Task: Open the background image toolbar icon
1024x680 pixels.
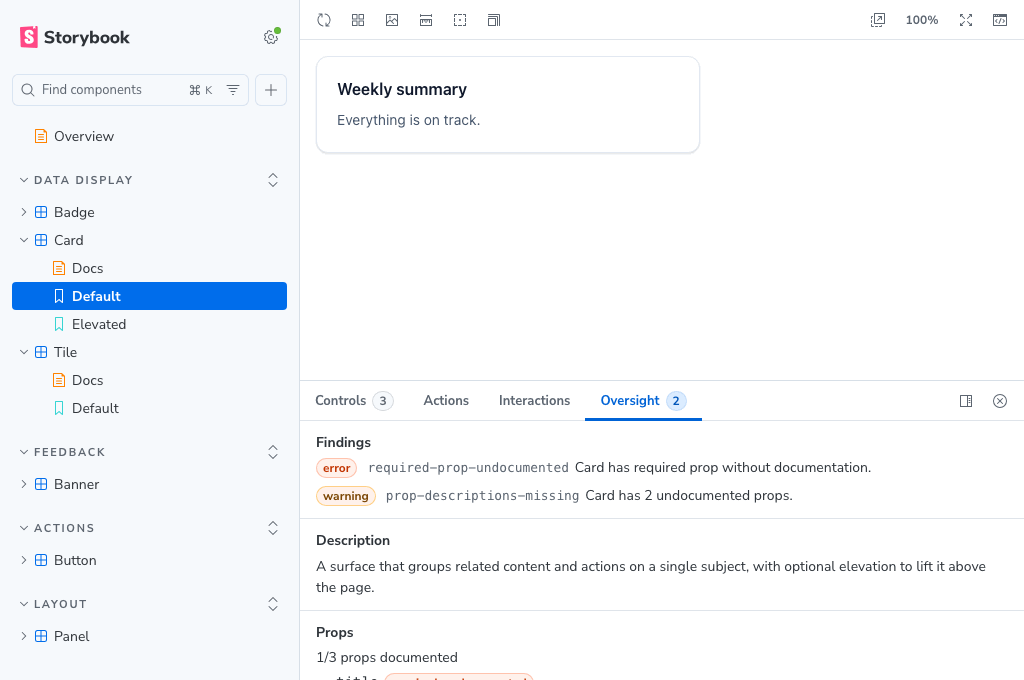Action: [x=392, y=20]
